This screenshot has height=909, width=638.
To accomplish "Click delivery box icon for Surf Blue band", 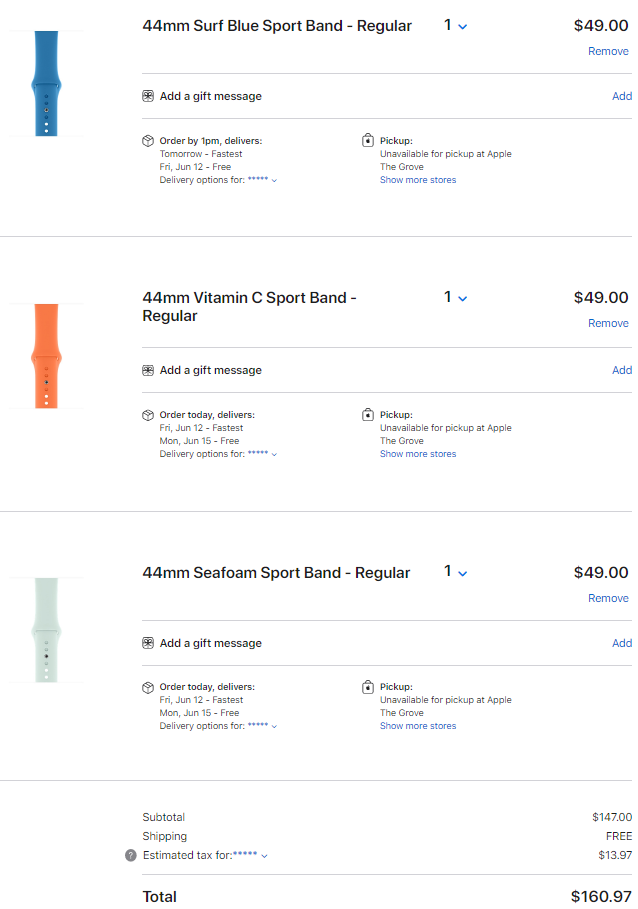I will click(148, 141).
